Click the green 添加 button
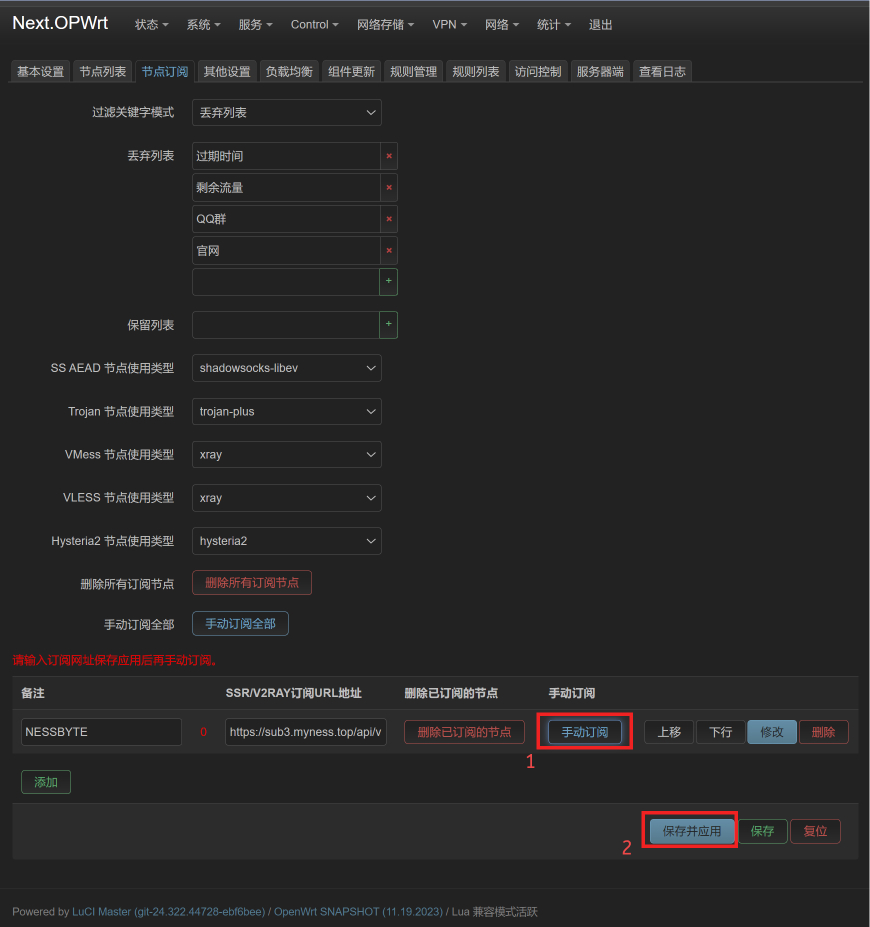870x927 pixels. click(46, 782)
